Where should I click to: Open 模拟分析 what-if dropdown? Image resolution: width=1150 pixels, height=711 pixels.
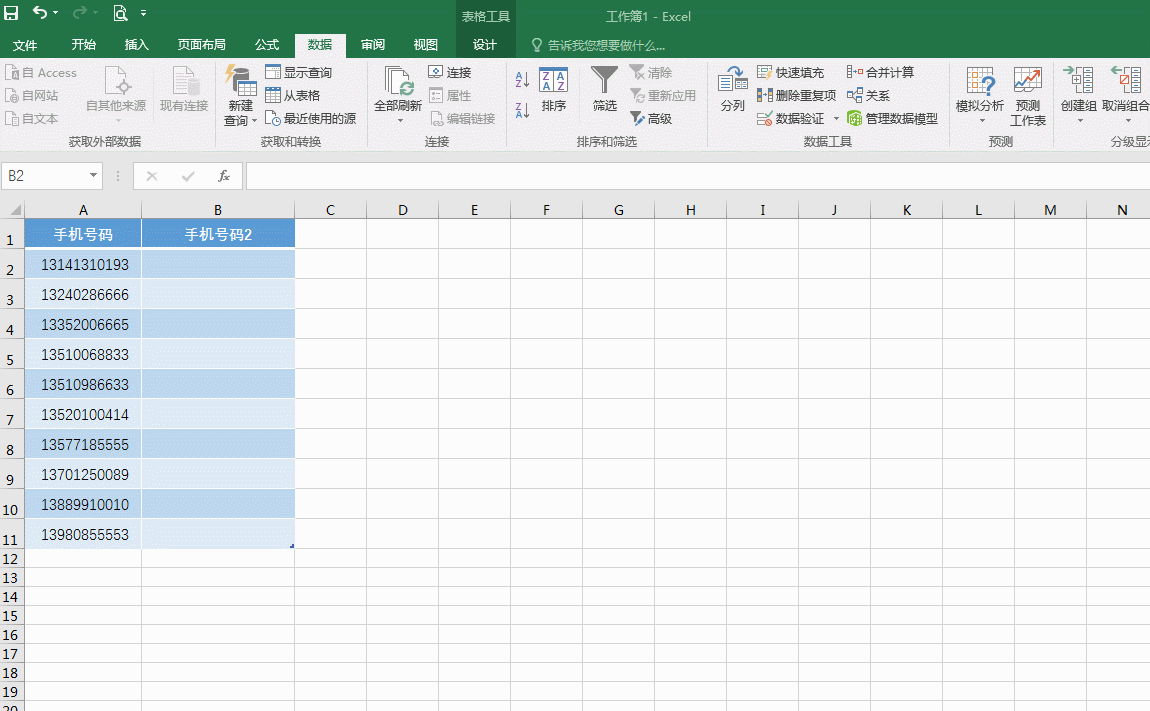click(980, 94)
